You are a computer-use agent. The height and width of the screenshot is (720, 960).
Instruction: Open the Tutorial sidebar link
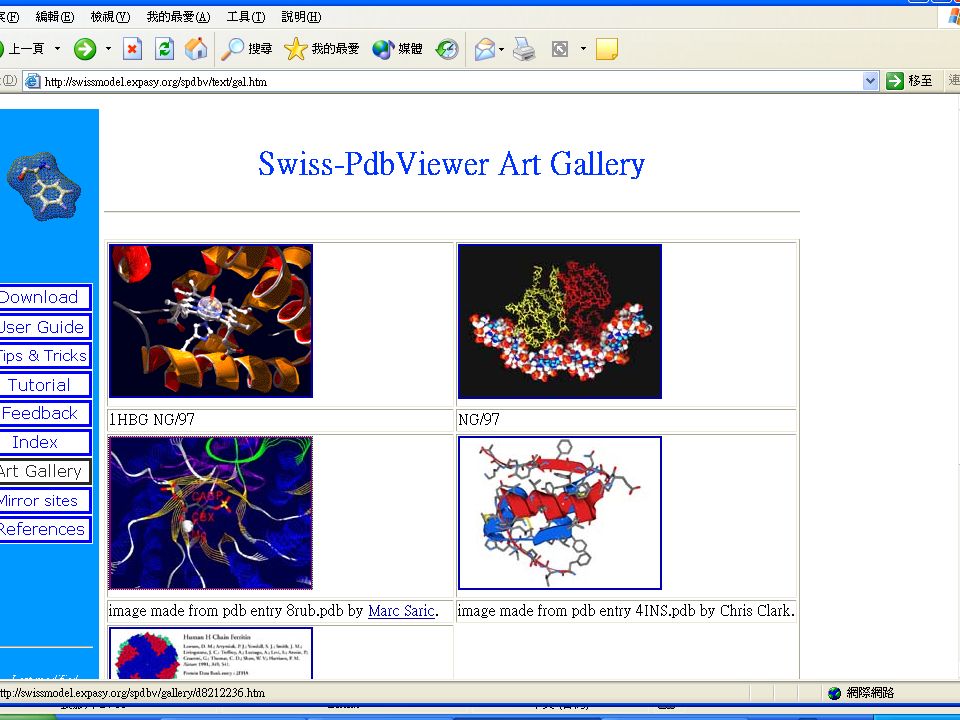pyautogui.click(x=44, y=384)
